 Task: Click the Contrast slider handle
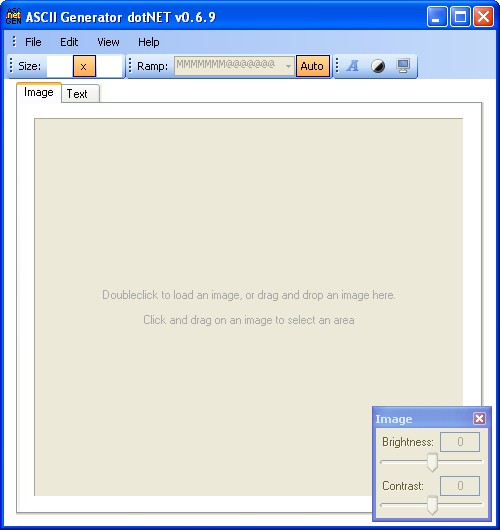coord(432,506)
